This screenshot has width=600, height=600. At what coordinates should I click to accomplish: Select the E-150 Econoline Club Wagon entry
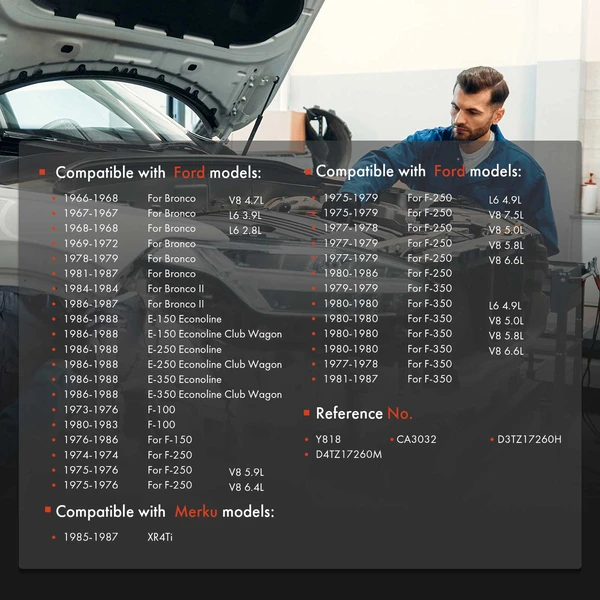(x=214, y=334)
